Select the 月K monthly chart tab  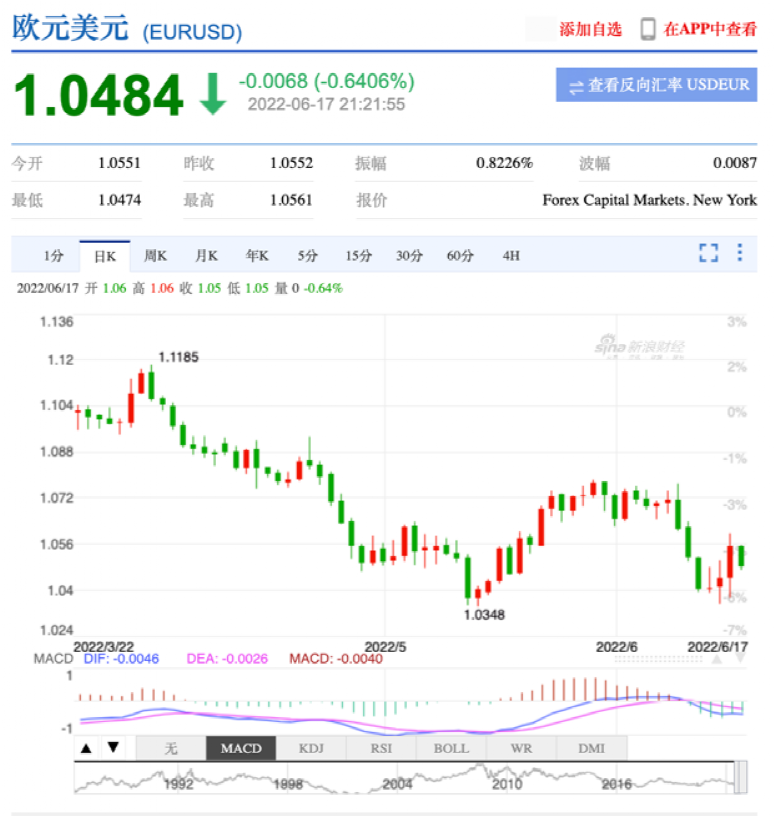tap(206, 256)
